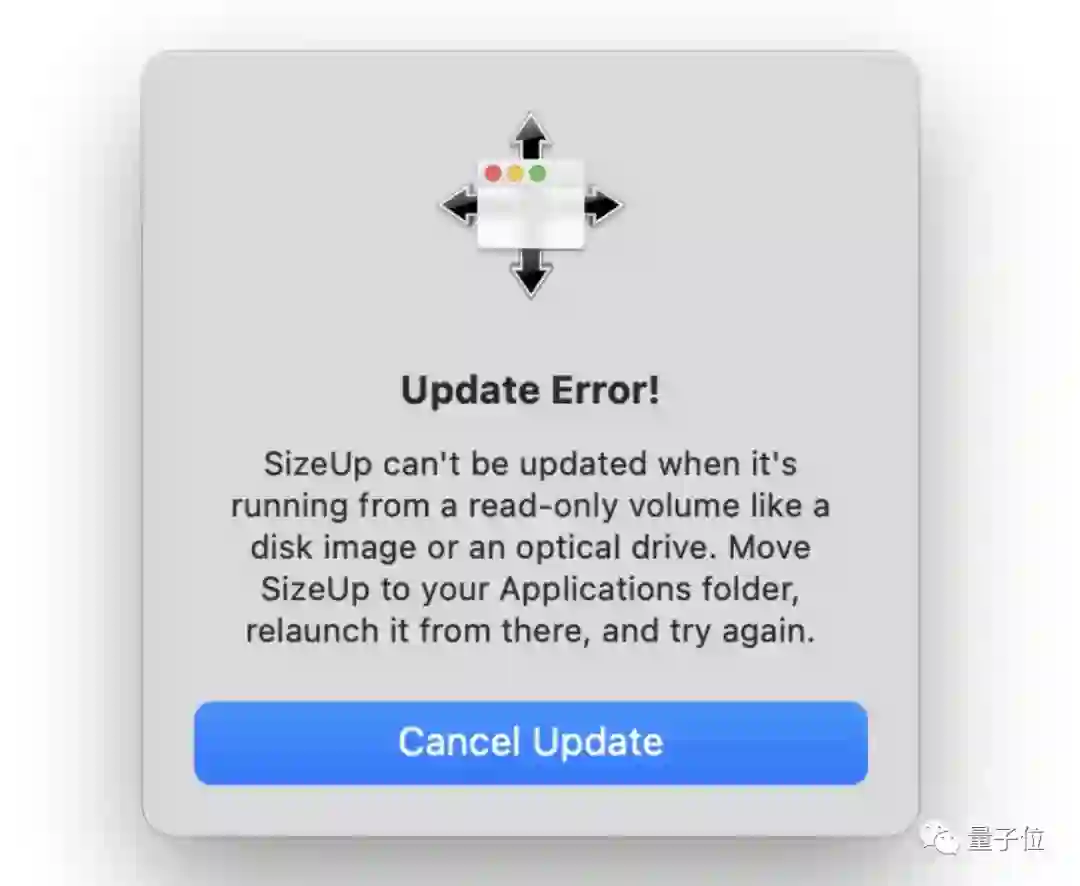Click the up arrow of the SizeUp icon
The image size is (1080, 886).
point(531,136)
